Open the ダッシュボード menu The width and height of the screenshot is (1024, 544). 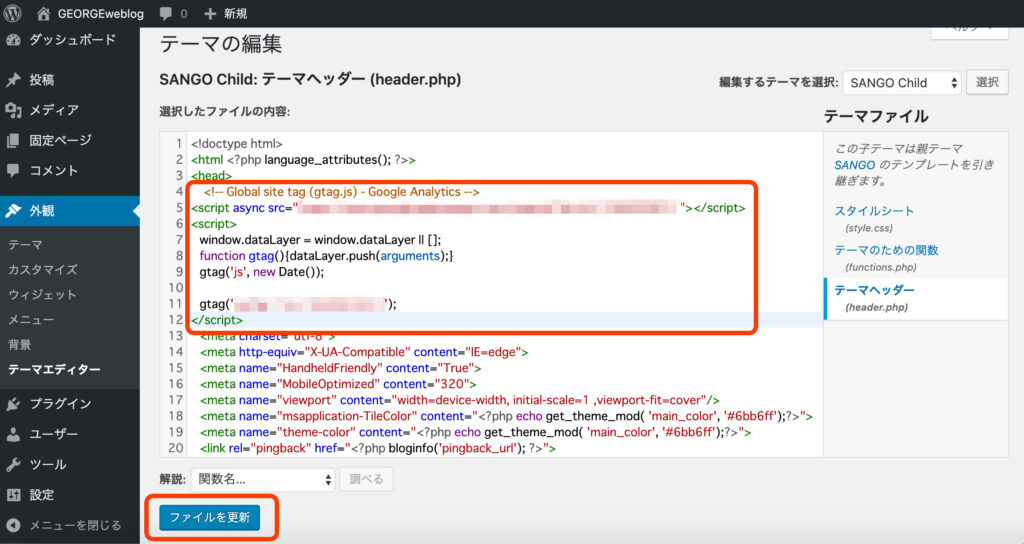tap(70, 40)
